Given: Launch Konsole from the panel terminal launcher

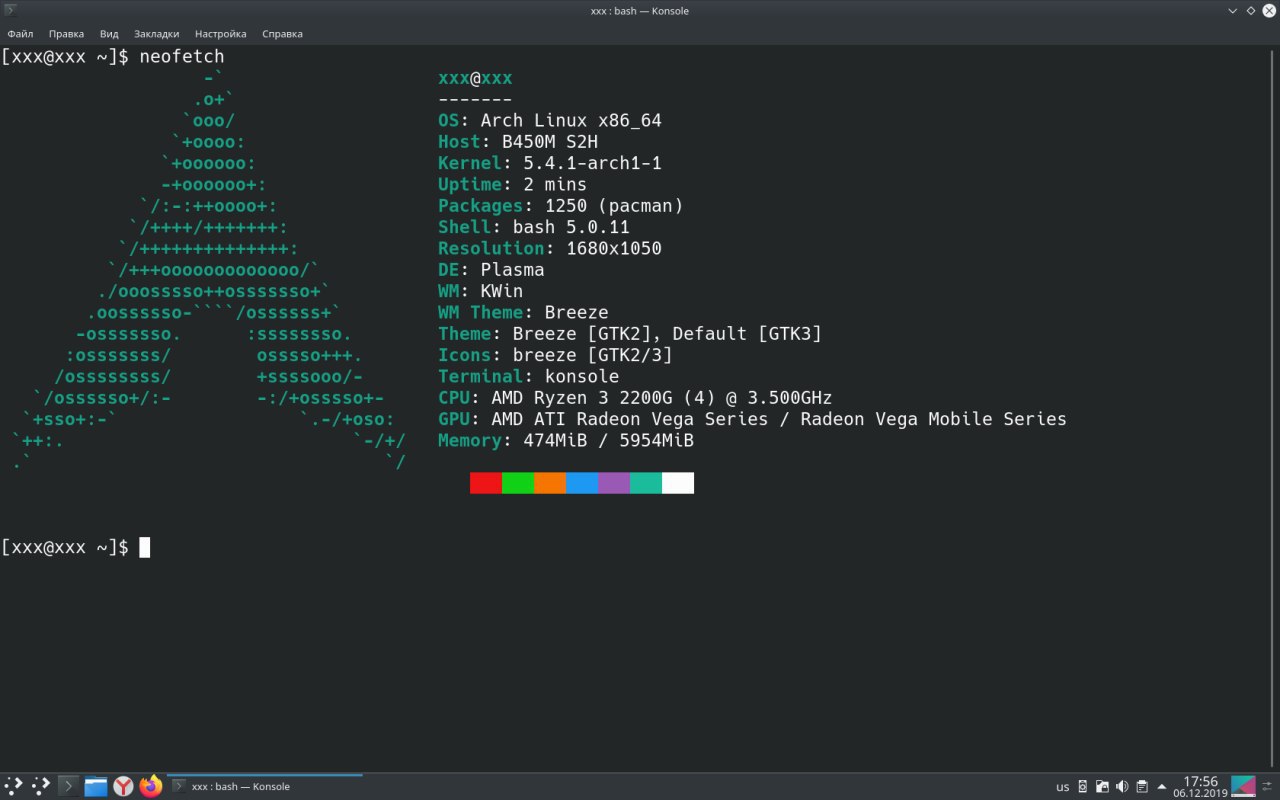Looking at the screenshot, I should pos(68,786).
